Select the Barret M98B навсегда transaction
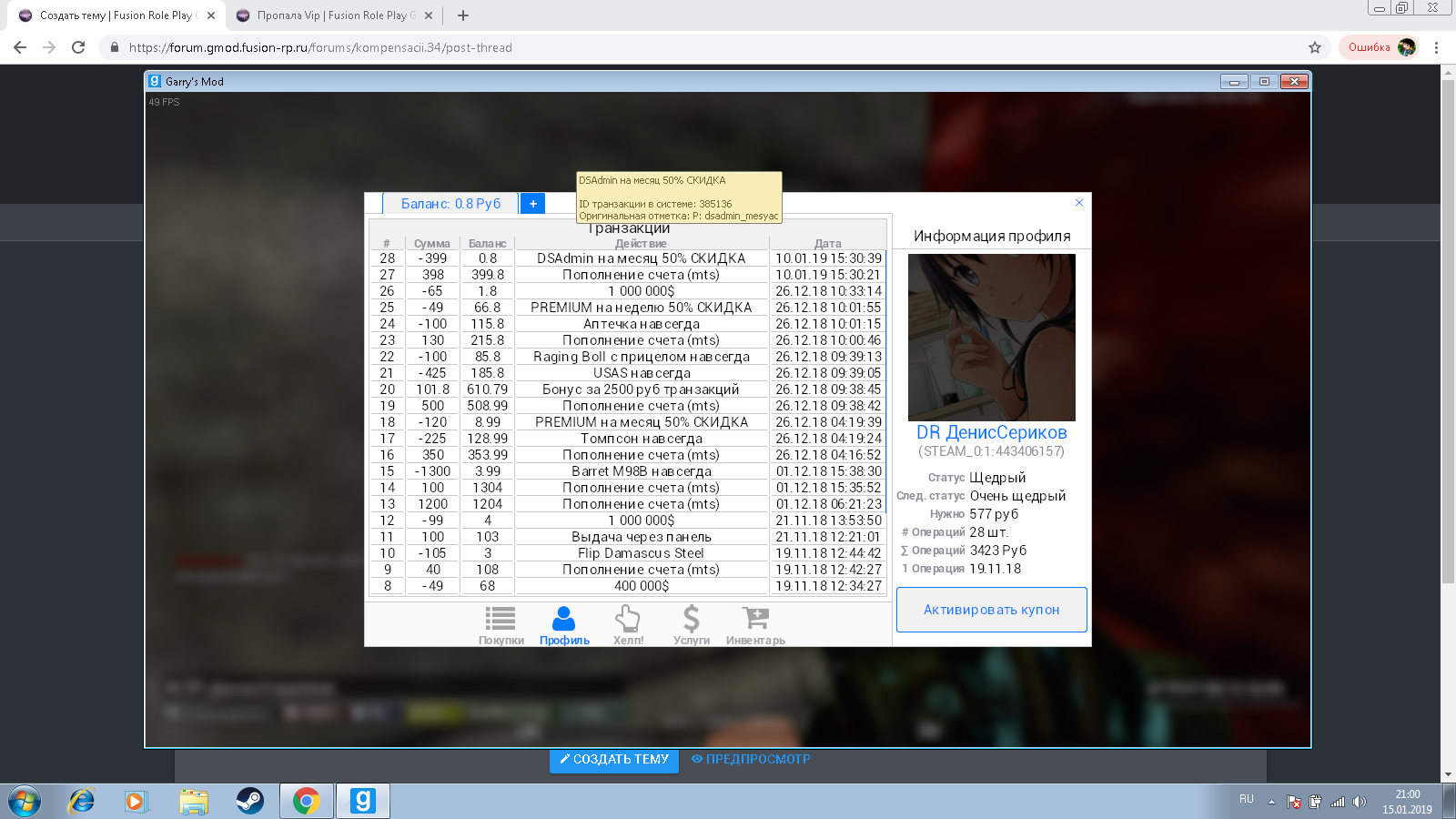1456x819 pixels. click(628, 471)
